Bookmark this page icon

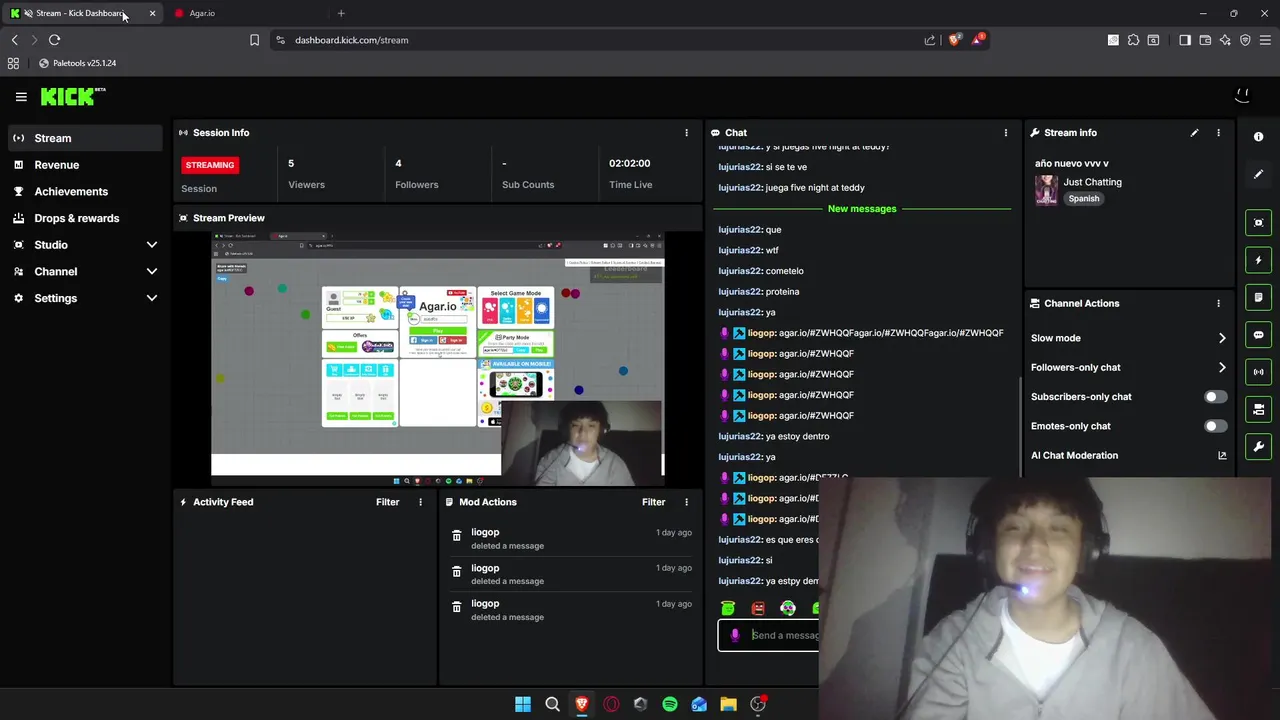[254, 40]
